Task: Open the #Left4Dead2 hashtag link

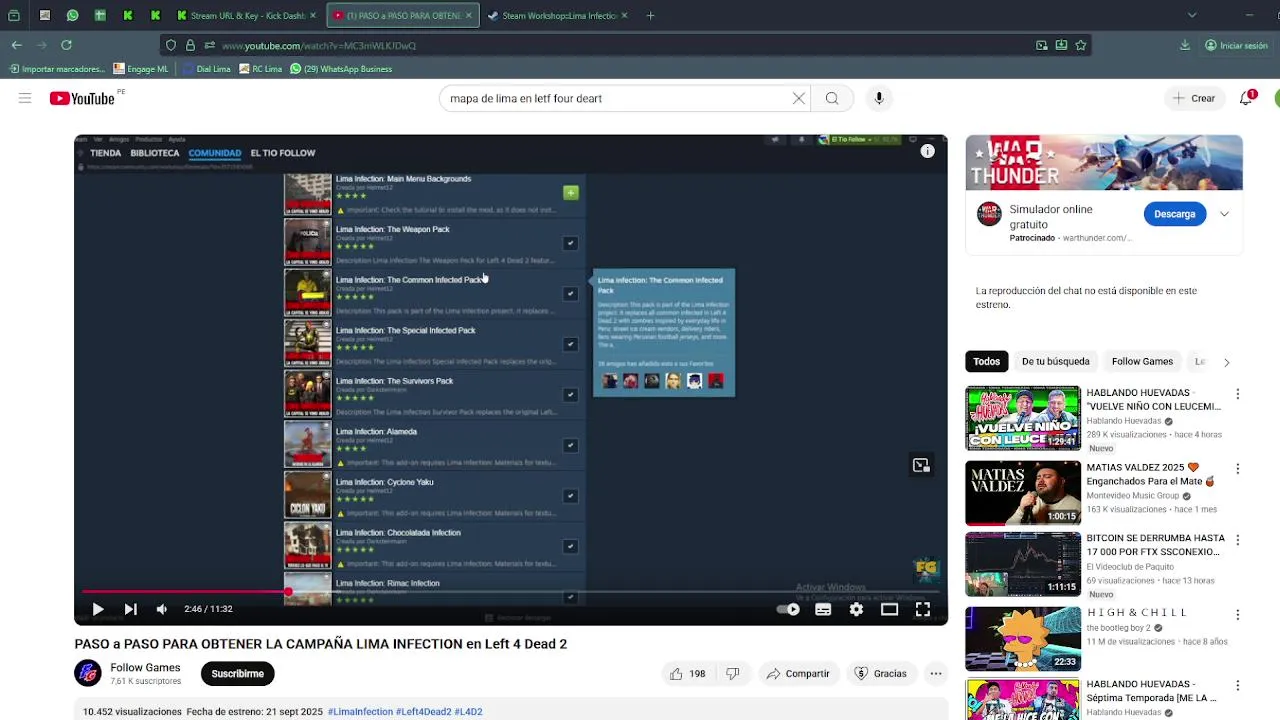Action: tap(423, 712)
